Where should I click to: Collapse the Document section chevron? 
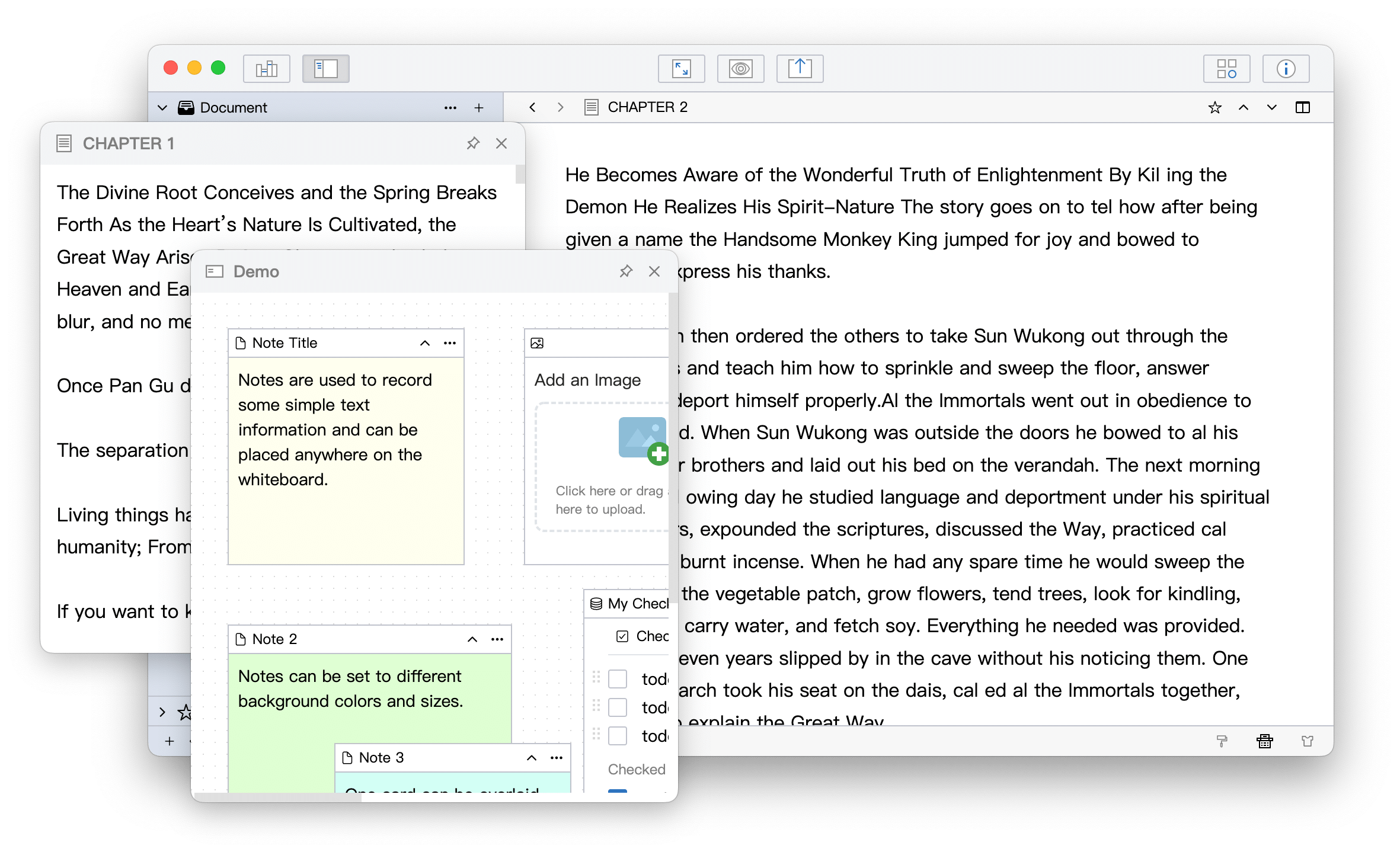(162, 108)
